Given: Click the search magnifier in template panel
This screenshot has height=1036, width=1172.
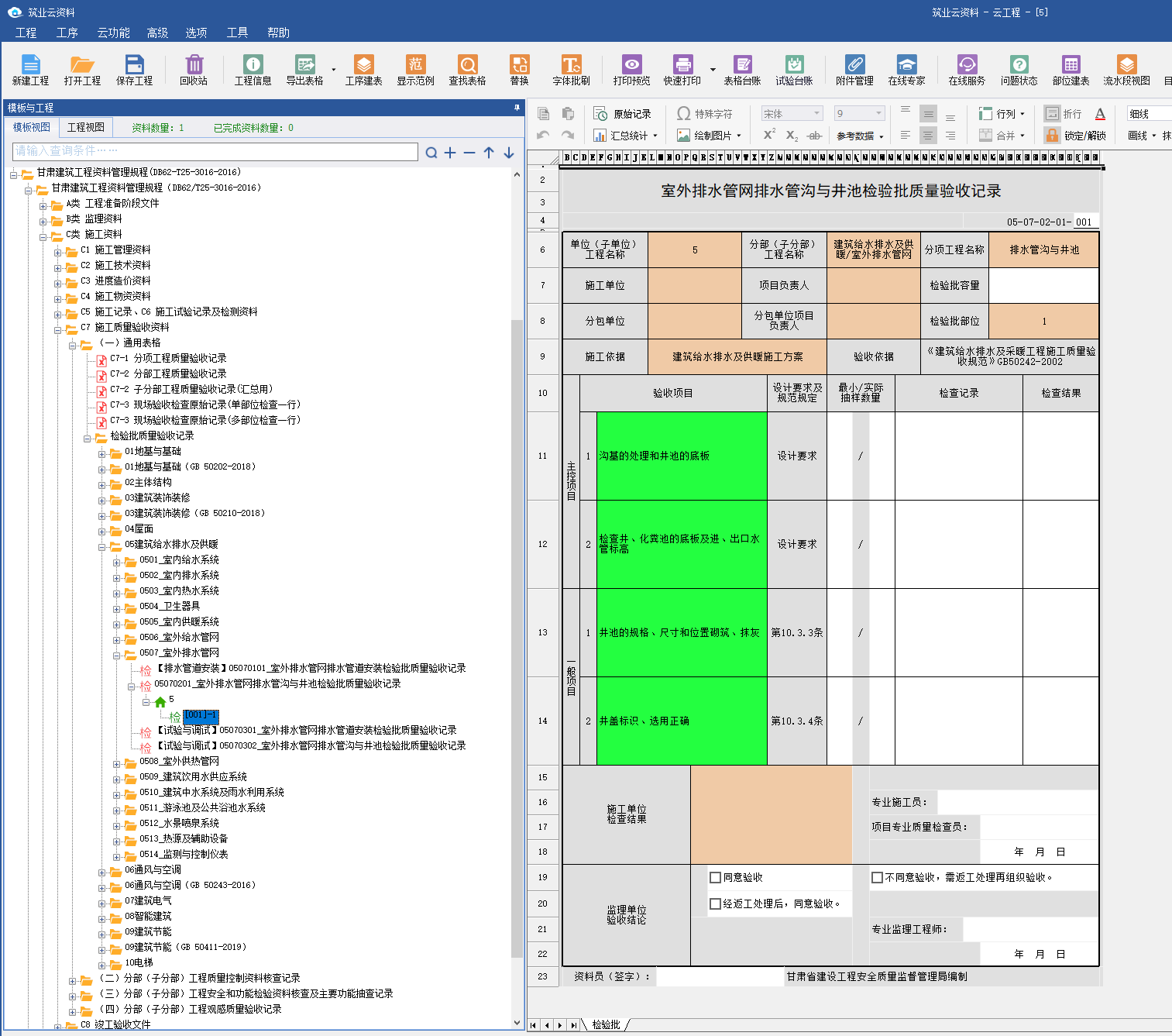Looking at the screenshot, I should 431,153.
